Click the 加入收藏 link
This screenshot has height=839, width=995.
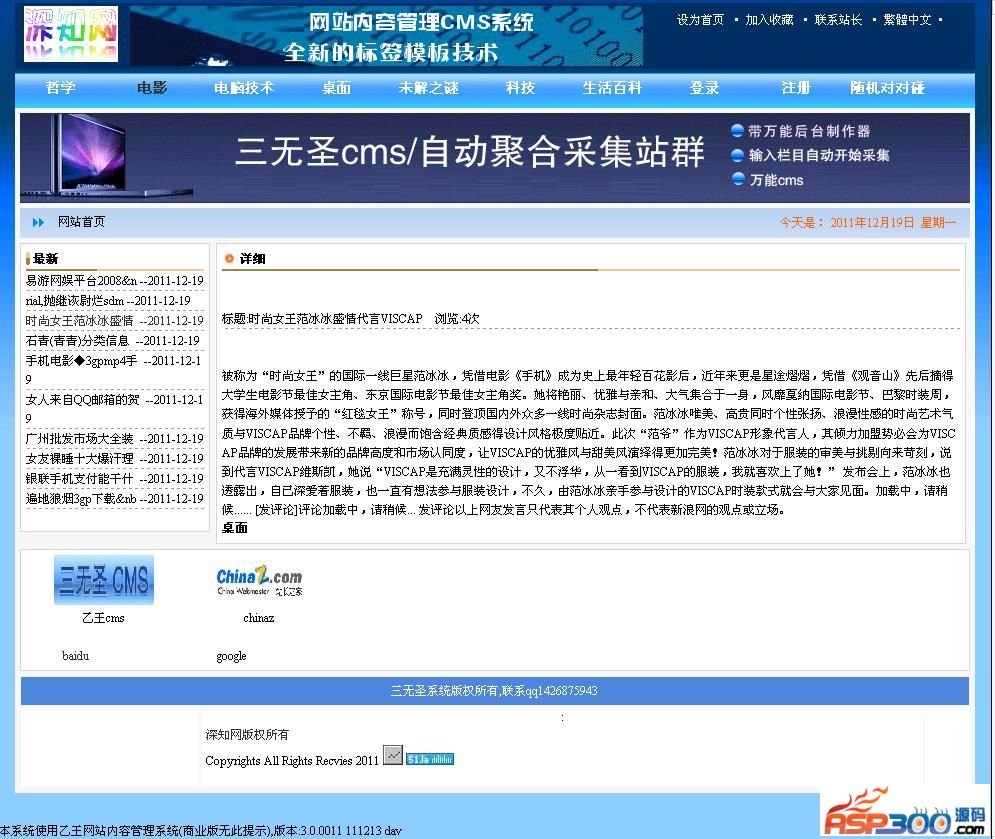(769, 20)
